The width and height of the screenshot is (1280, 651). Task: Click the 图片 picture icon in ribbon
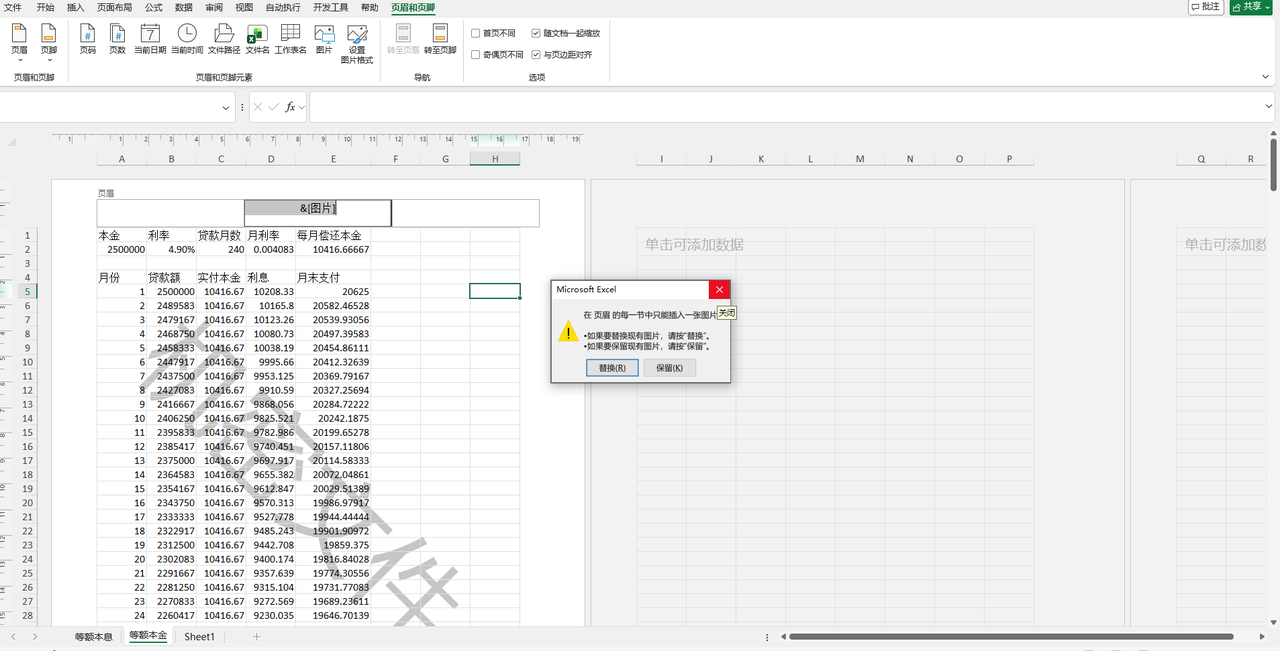pyautogui.click(x=324, y=38)
